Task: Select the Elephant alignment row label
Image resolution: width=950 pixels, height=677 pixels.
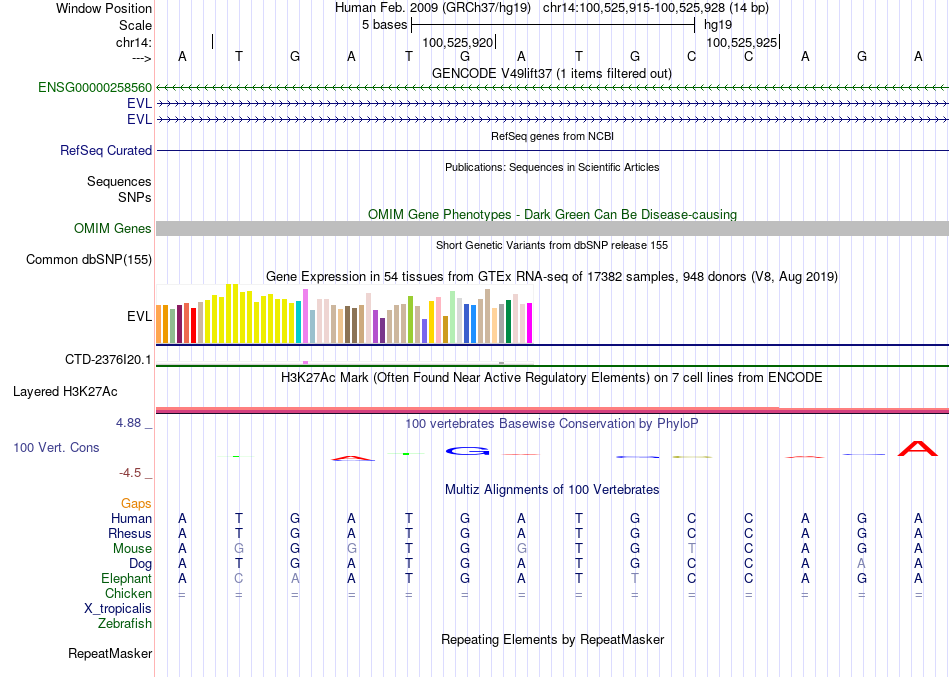Action: pos(127,579)
